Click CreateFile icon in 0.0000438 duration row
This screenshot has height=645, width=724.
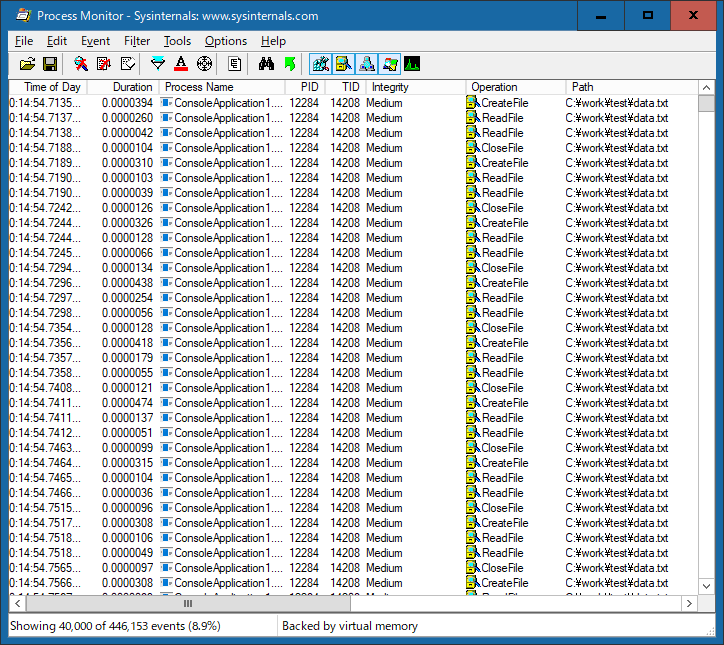click(x=471, y=283)
